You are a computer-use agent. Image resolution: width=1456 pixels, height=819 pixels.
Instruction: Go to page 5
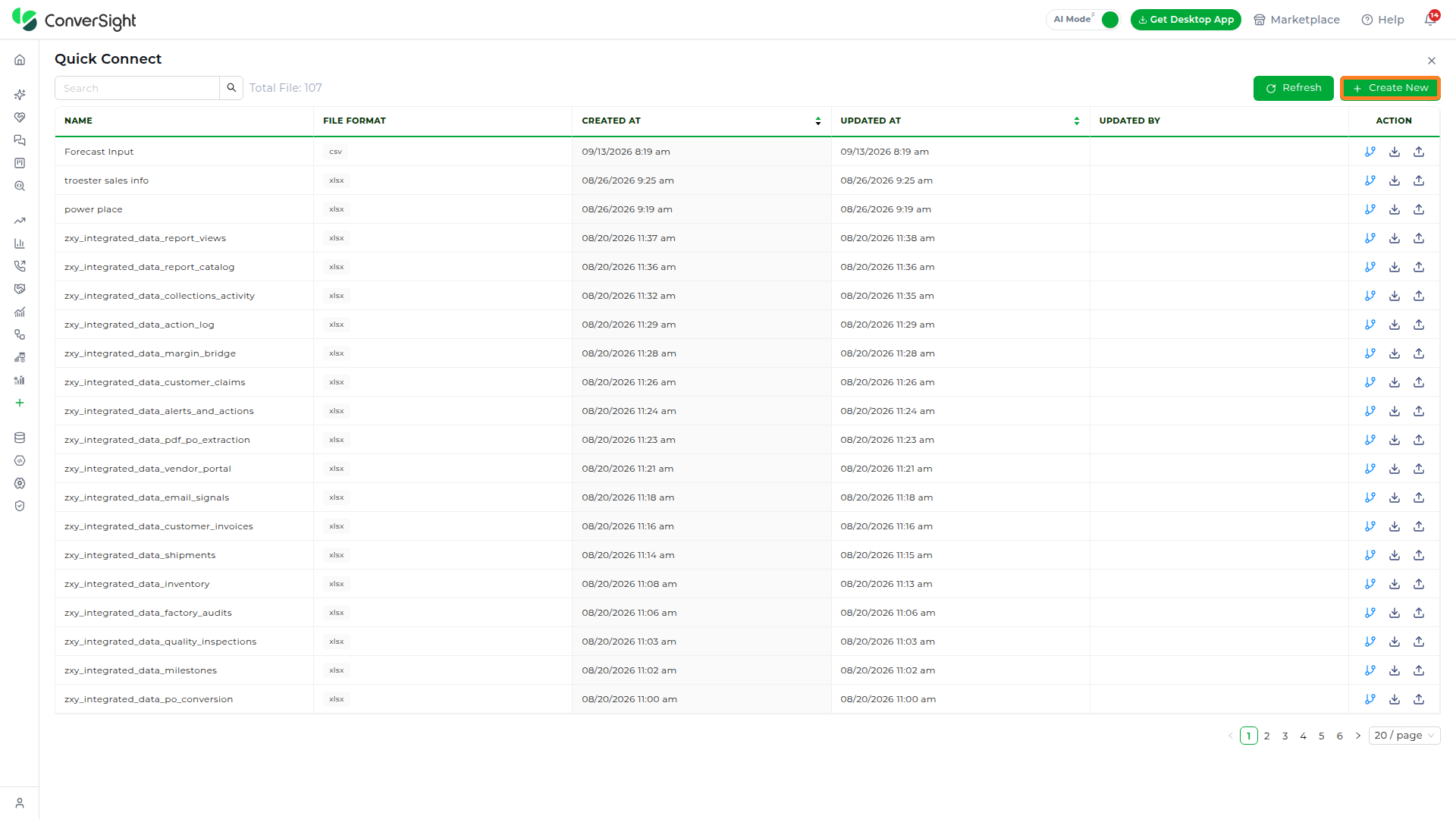(x=1321, y=736)
